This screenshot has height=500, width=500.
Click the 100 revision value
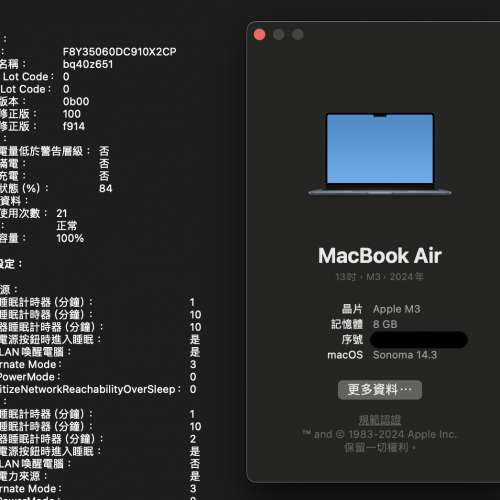click(x=72, y=114)
